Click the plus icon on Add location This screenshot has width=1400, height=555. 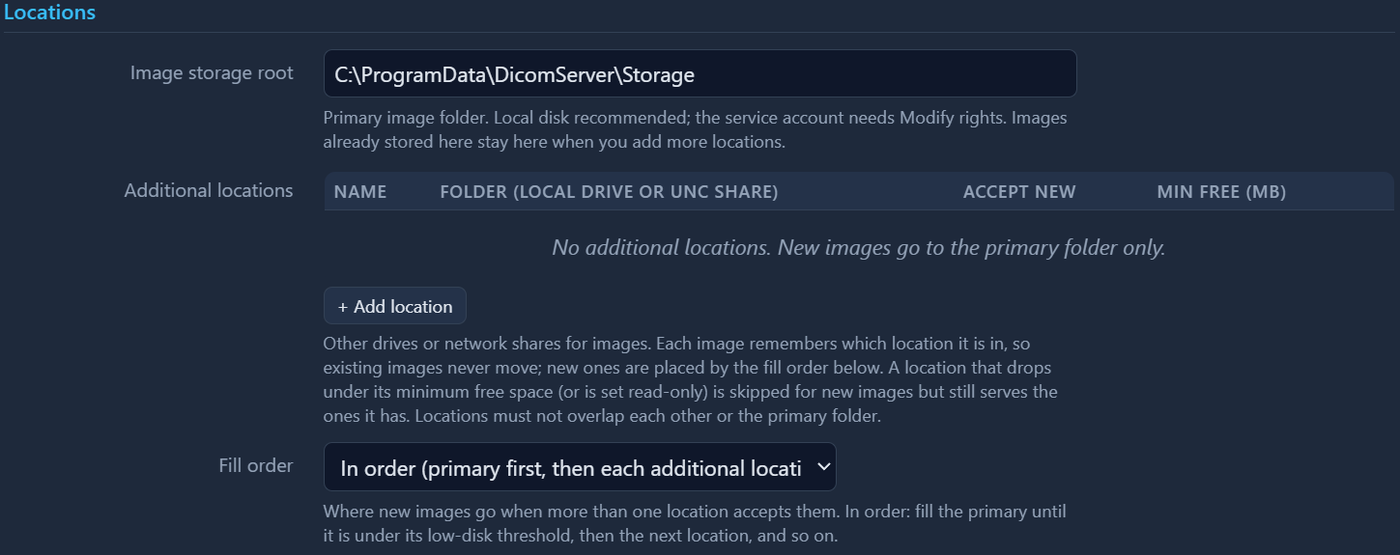342,307
